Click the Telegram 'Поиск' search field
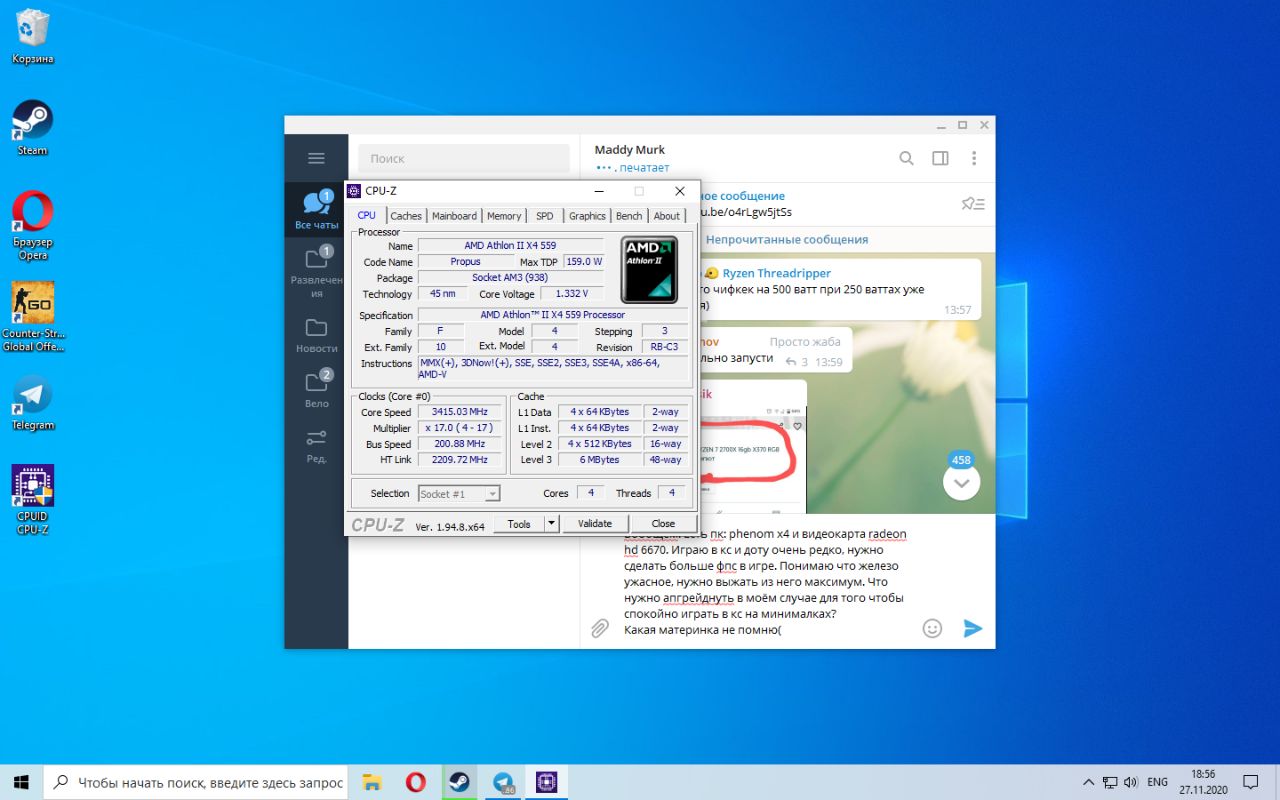Viewport: 1280px width, 800px height. point(464,158)
